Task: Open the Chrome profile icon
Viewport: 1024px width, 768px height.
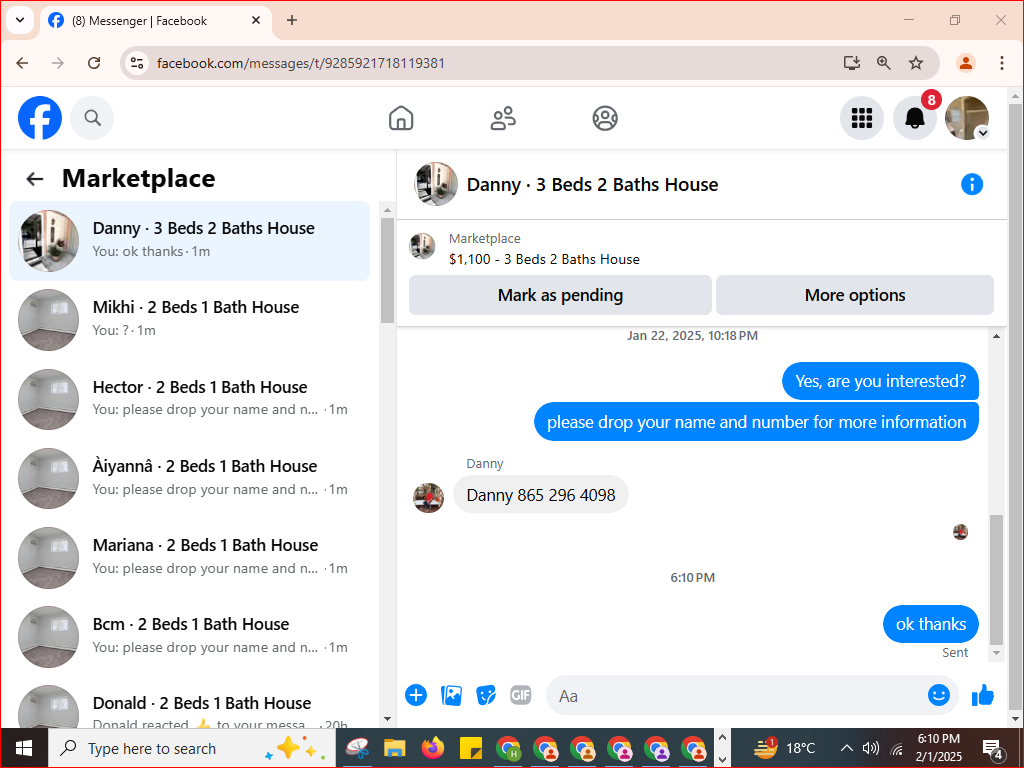Action: 966,63
